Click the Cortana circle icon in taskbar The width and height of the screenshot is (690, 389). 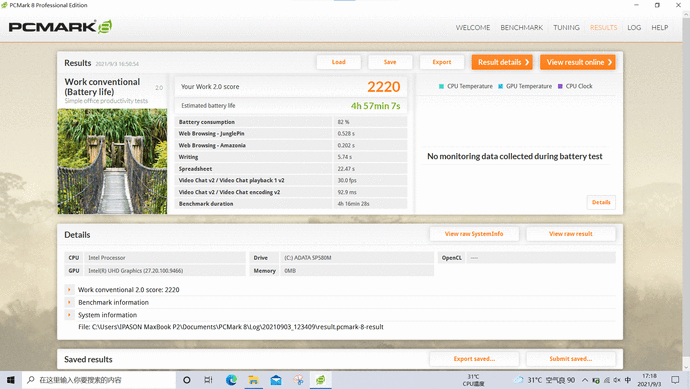[187, 380]
